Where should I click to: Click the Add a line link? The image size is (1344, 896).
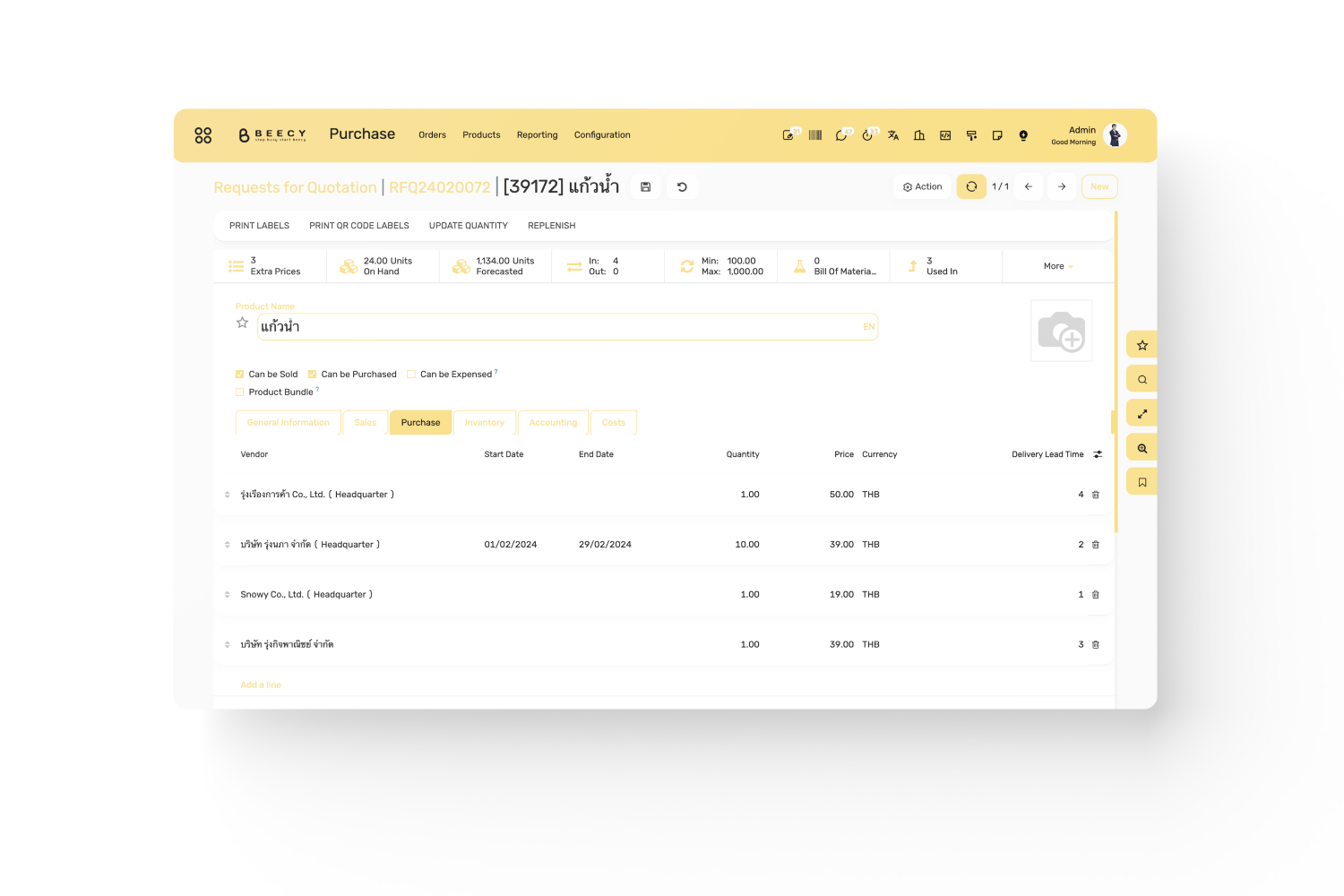[261, 685]
